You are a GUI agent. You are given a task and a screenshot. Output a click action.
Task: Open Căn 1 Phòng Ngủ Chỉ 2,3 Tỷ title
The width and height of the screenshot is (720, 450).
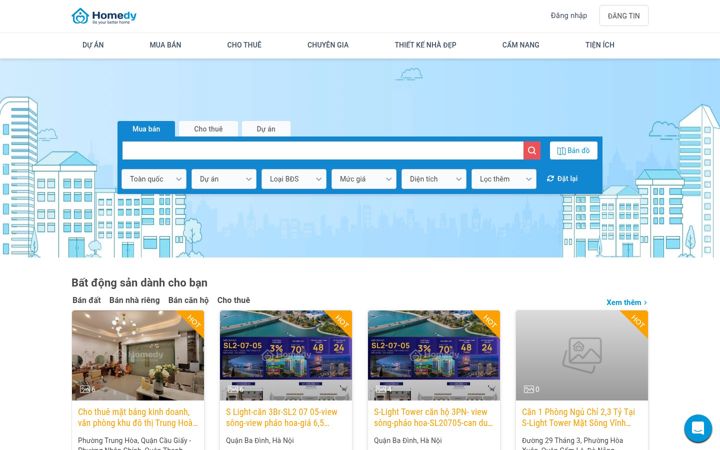click(579, 417)
